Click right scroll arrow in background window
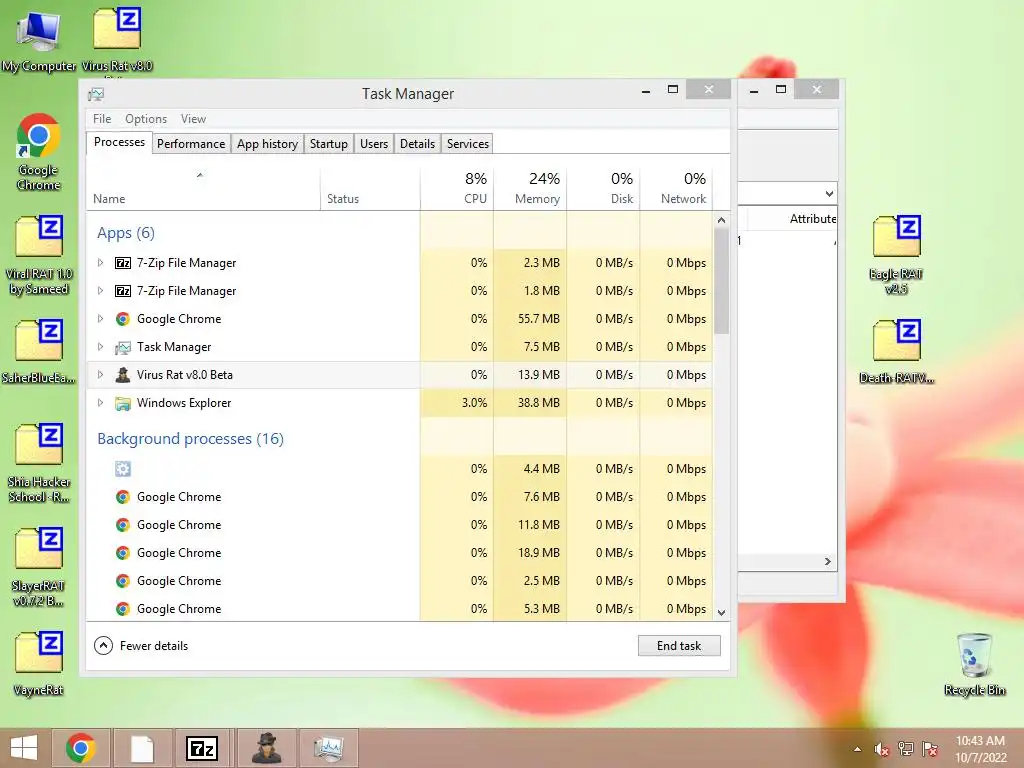 tap(828, 562)
